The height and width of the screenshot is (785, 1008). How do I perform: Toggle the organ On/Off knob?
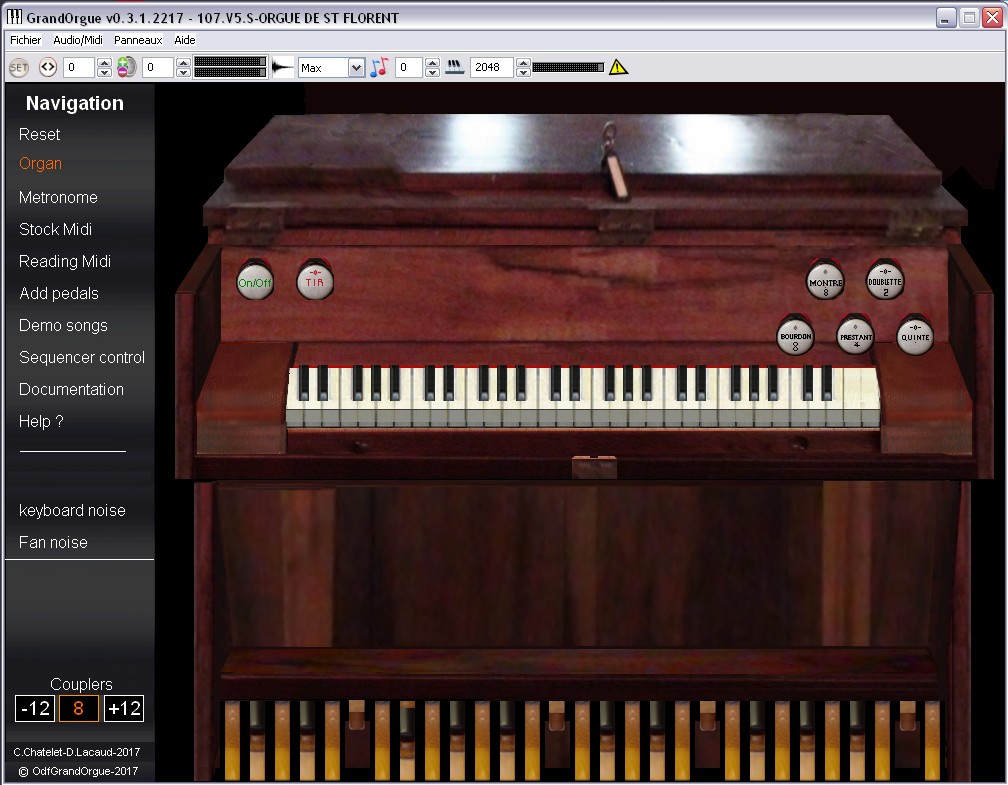[255, 282]
